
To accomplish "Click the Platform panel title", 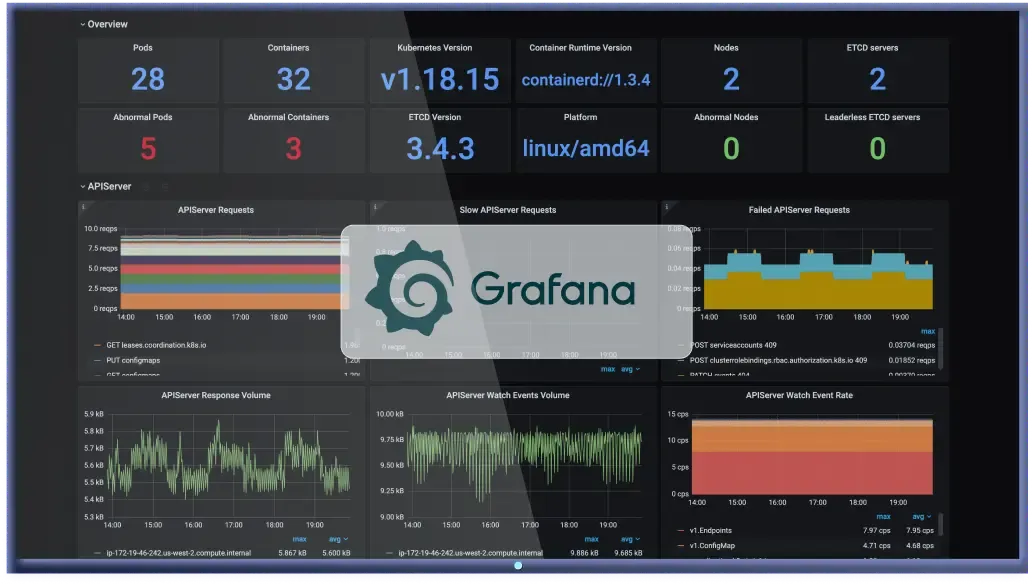I will tap(580, 118).
